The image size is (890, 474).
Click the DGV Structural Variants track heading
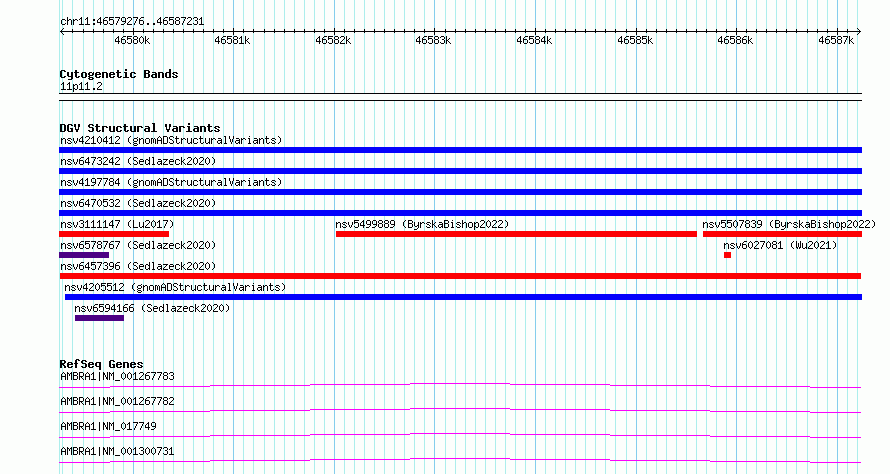point(140,128)
